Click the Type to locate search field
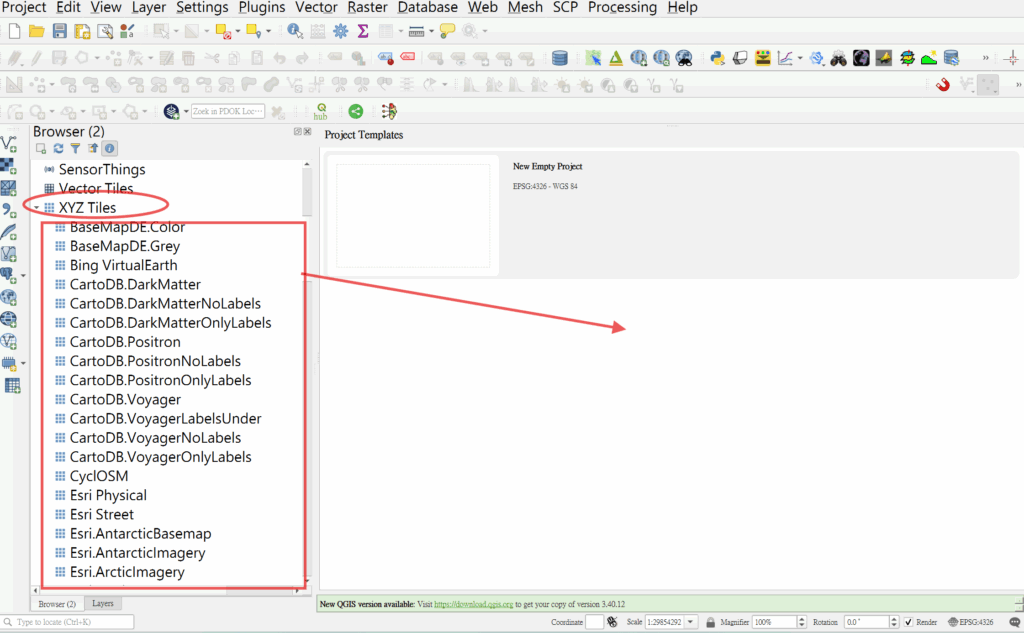Screen dimensions: 1024x633 pos(72,622)
